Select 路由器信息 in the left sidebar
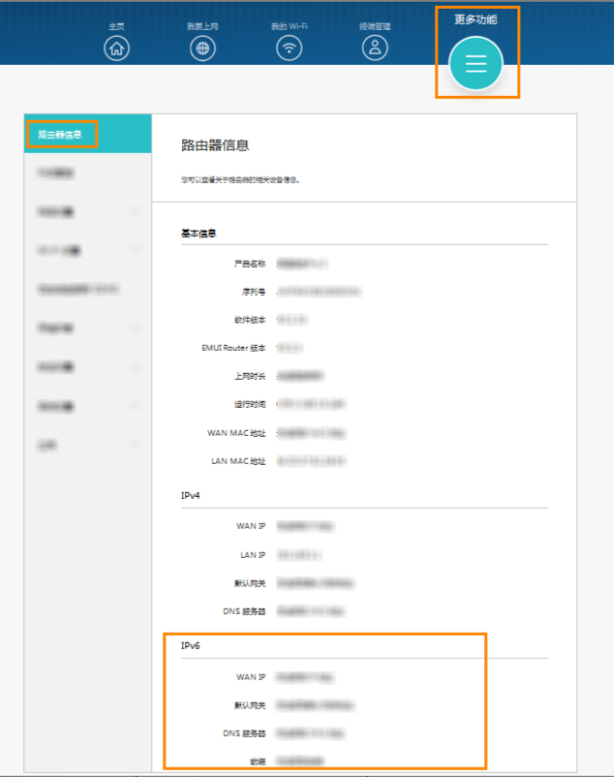The image size is (614, 777). tap(61, 134)
